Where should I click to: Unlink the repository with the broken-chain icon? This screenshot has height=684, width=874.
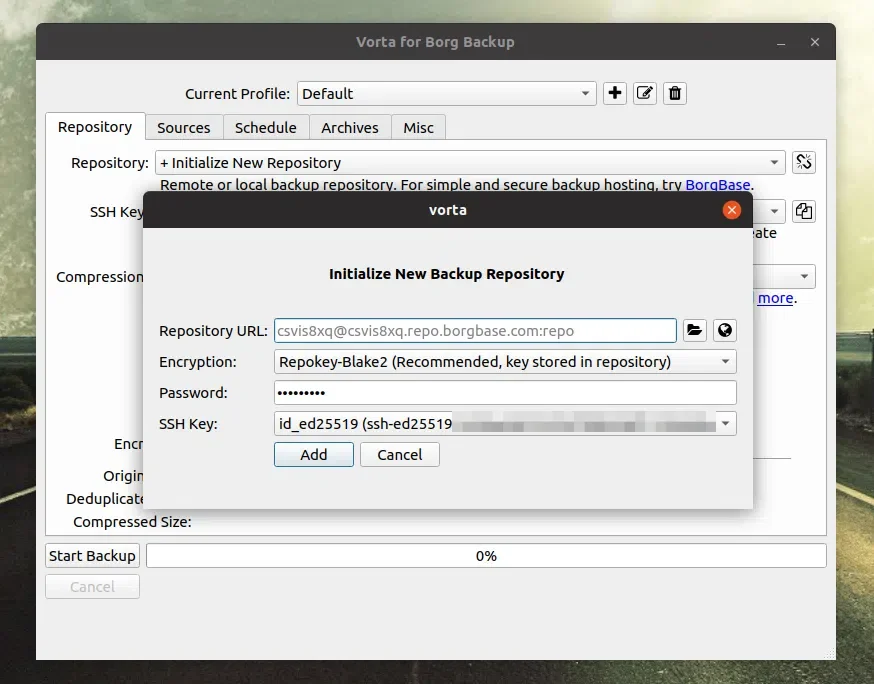pos(804,162)
